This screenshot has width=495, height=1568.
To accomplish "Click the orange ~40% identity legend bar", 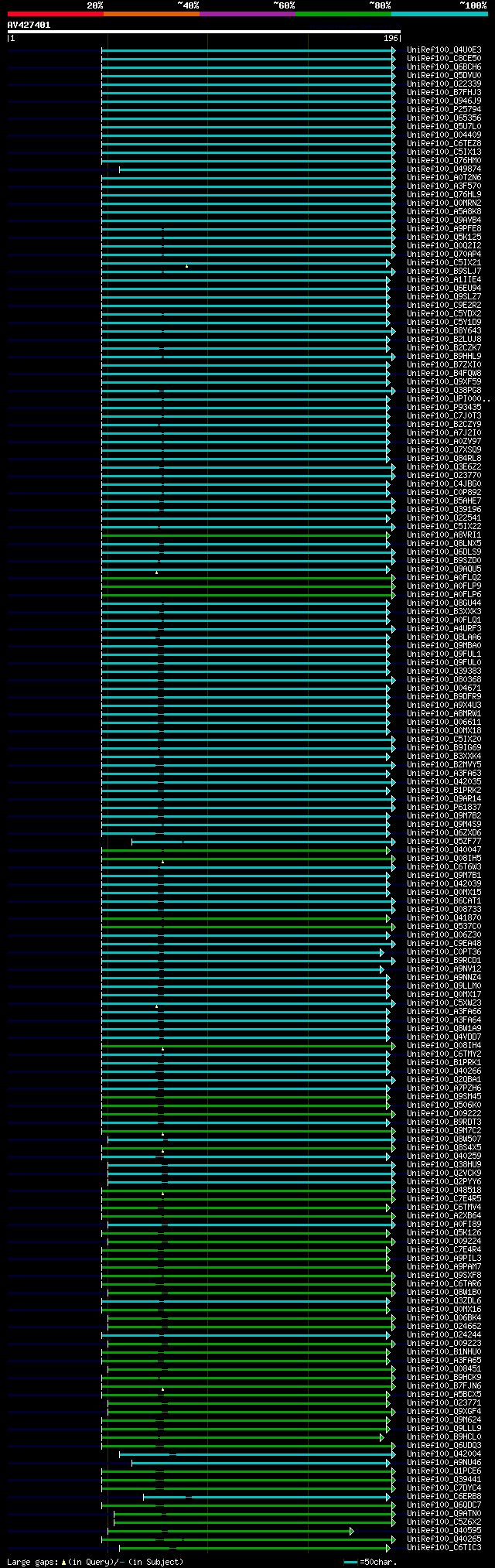I will [x=152, y=14].
